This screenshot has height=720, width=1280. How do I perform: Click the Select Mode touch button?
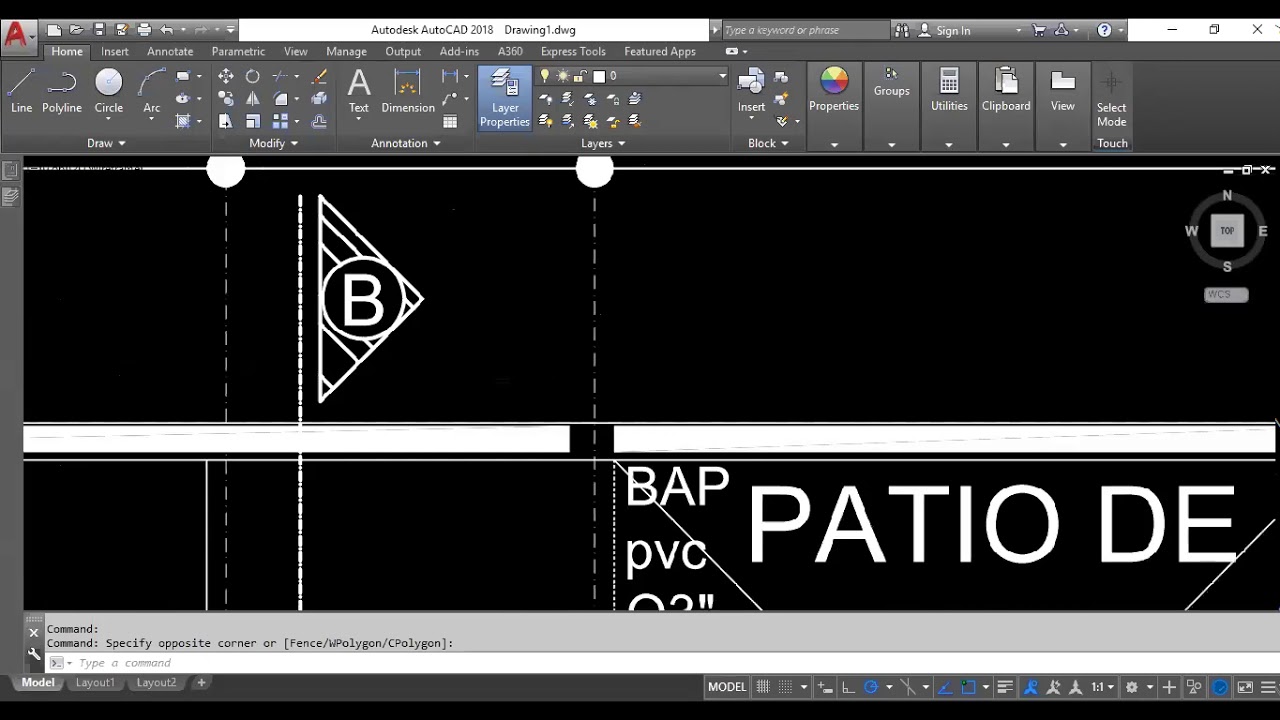point(1111,98)
